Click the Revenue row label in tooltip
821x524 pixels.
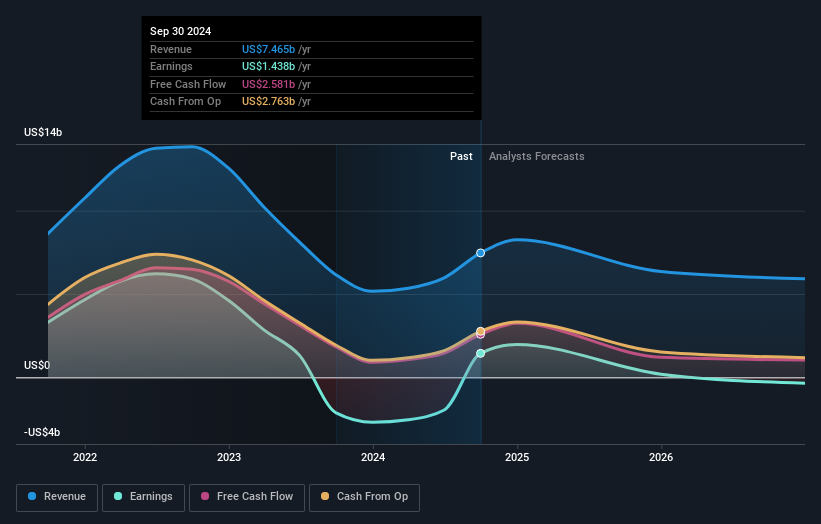[171, 49]
